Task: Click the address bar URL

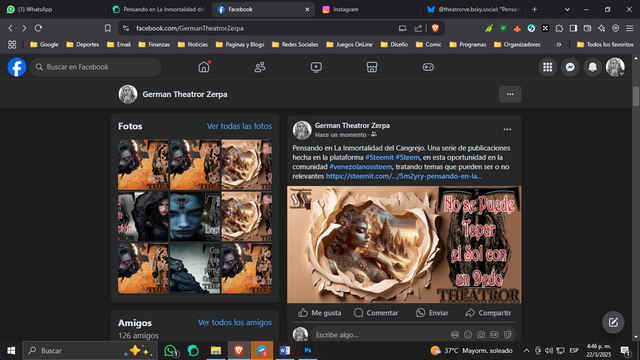Action: (190, 28)
